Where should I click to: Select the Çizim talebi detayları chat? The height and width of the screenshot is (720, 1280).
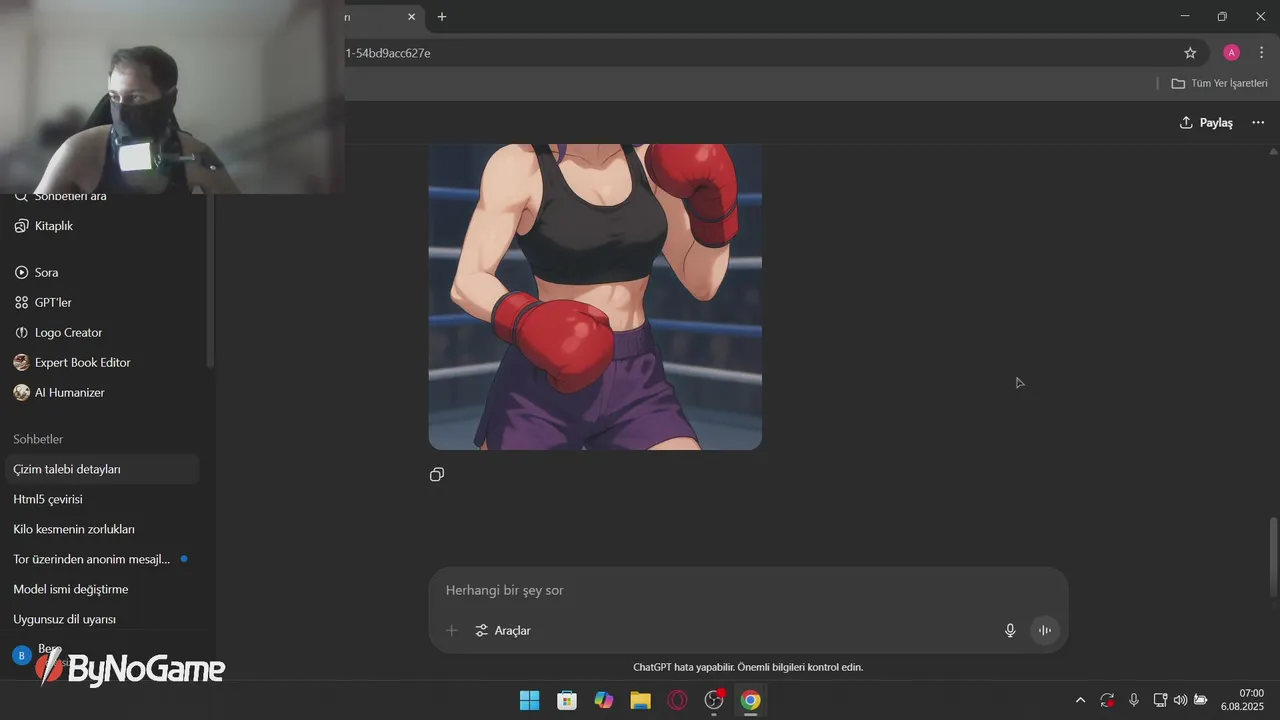(x=103, y=469)
